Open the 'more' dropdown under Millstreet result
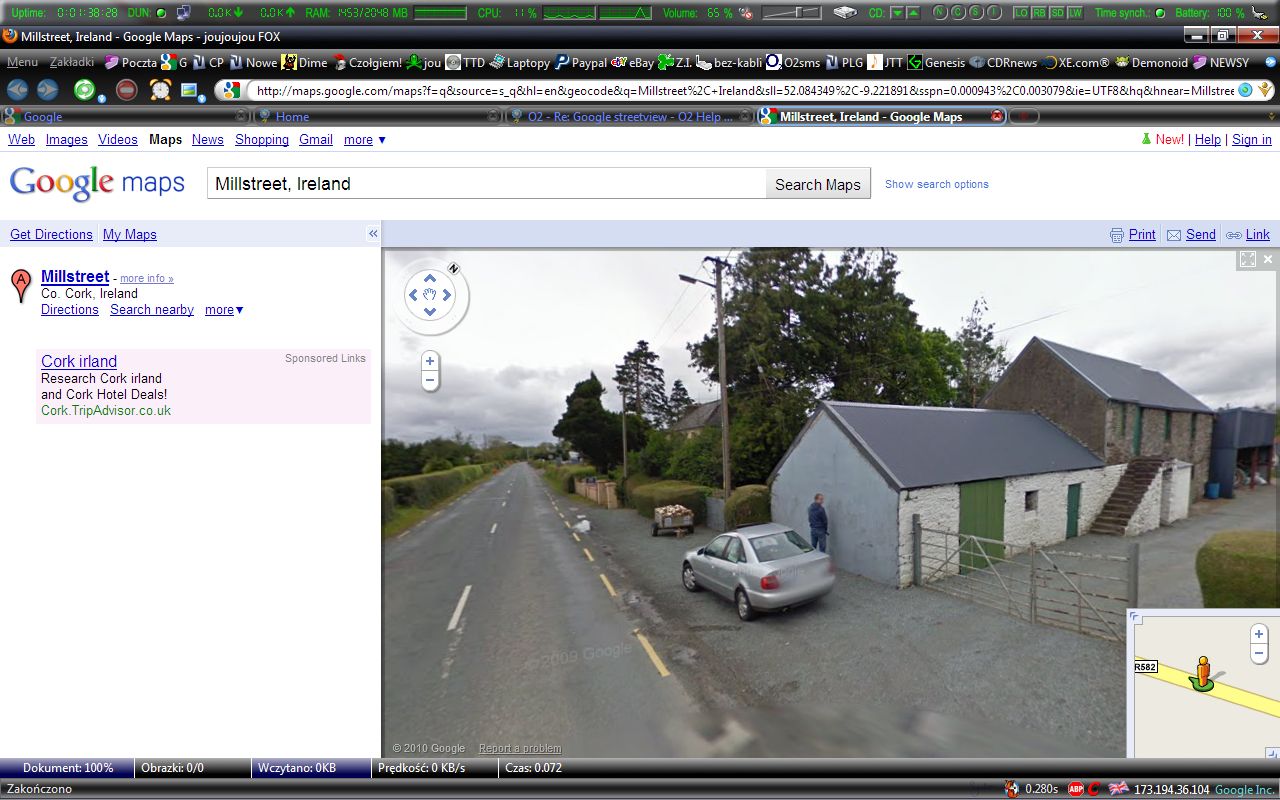Image resolution: width=1280 pixels, height=800 pixels. 224,310
